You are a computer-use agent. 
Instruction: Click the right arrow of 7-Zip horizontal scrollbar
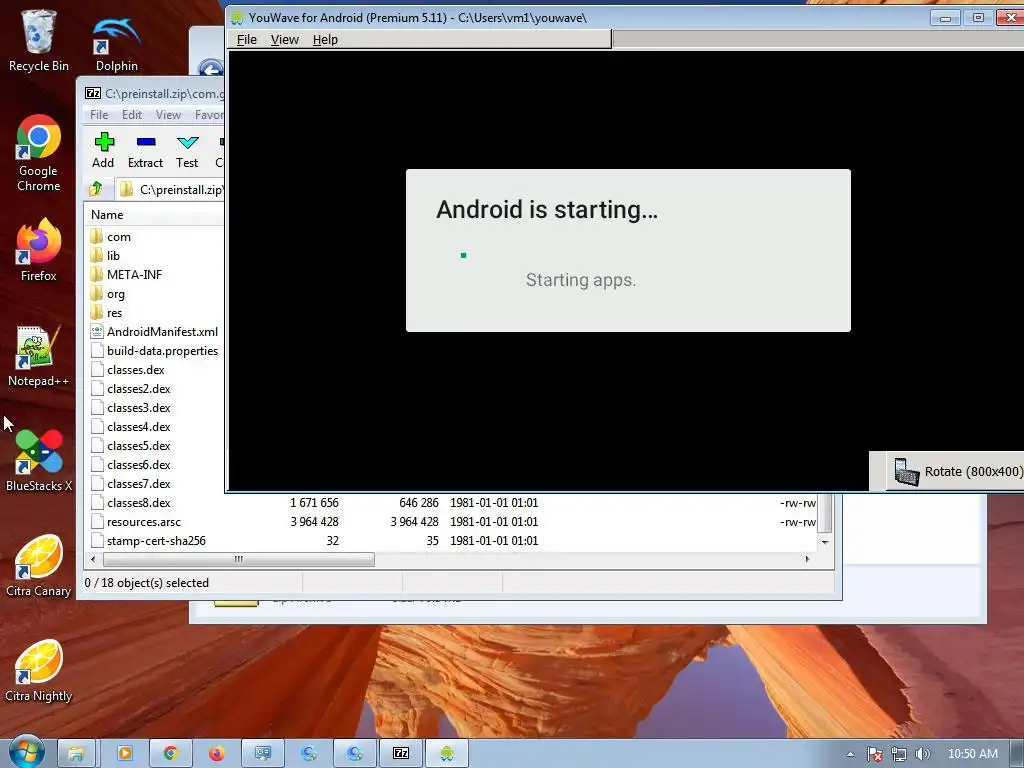pos(808,559)
